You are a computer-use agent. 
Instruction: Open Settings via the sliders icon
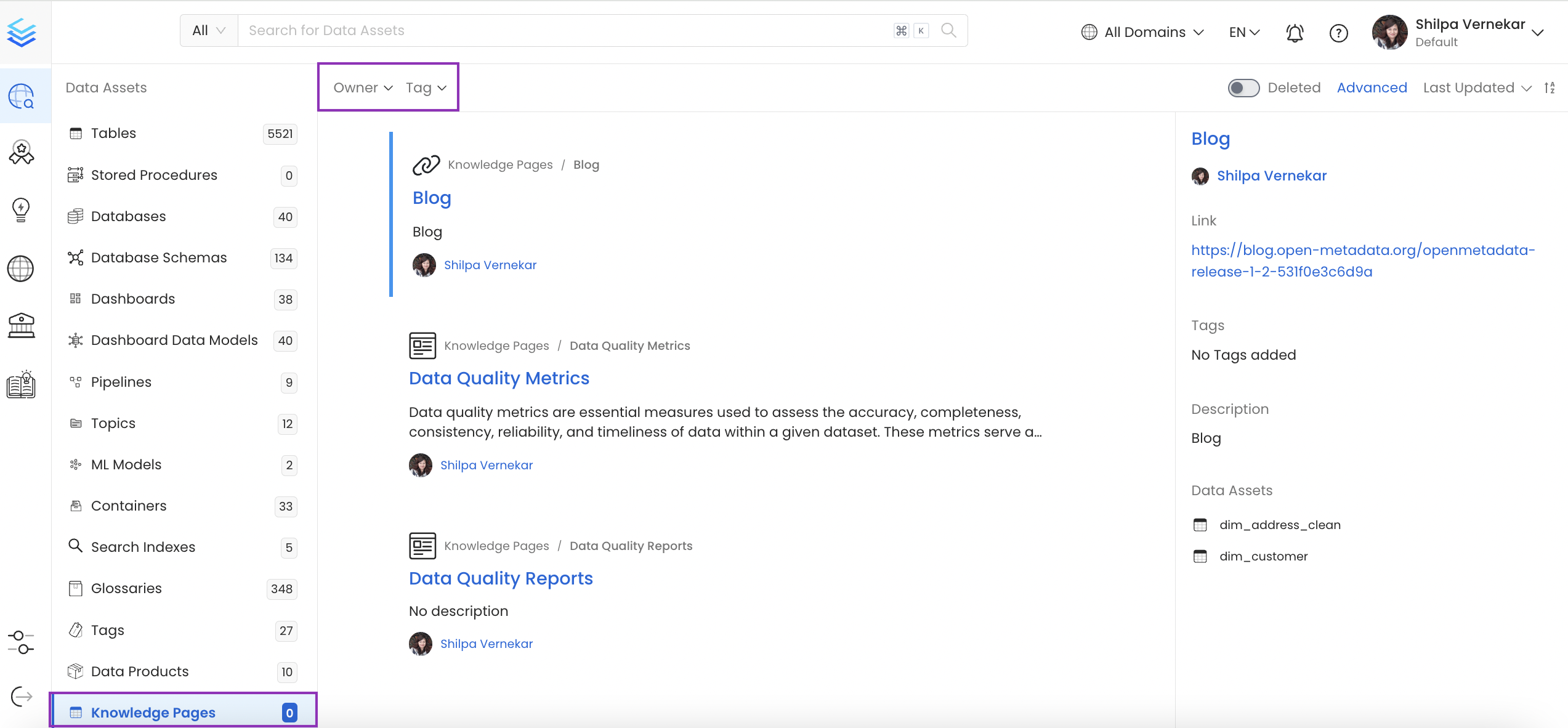[x=21, y=643]
